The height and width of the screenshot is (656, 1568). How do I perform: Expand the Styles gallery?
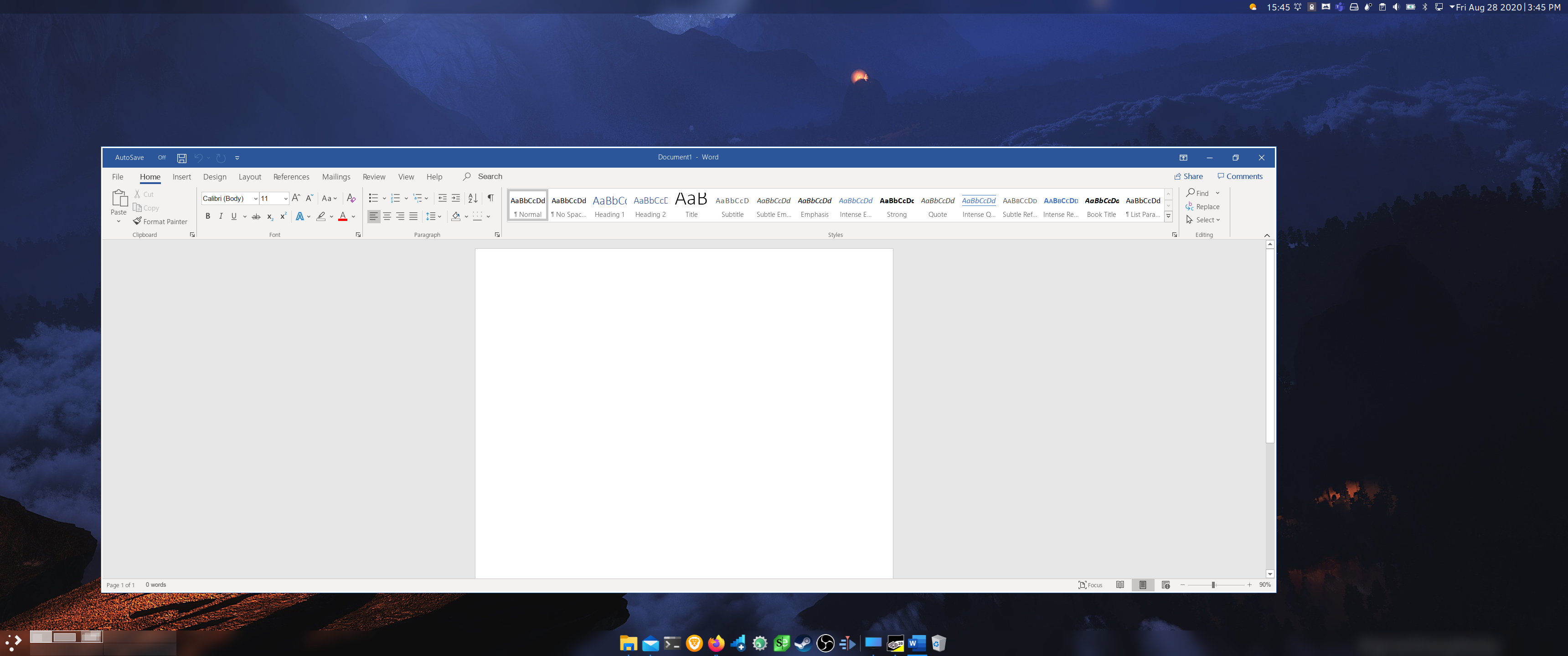pos(1168,215)
